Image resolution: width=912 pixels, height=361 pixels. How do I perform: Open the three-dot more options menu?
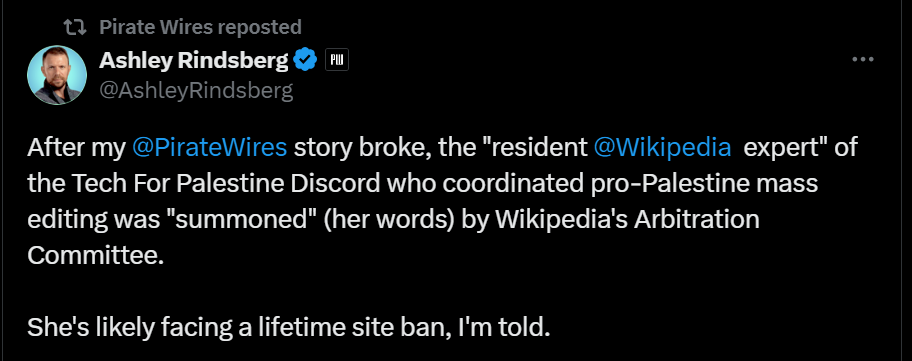click(x=863, y=59)
